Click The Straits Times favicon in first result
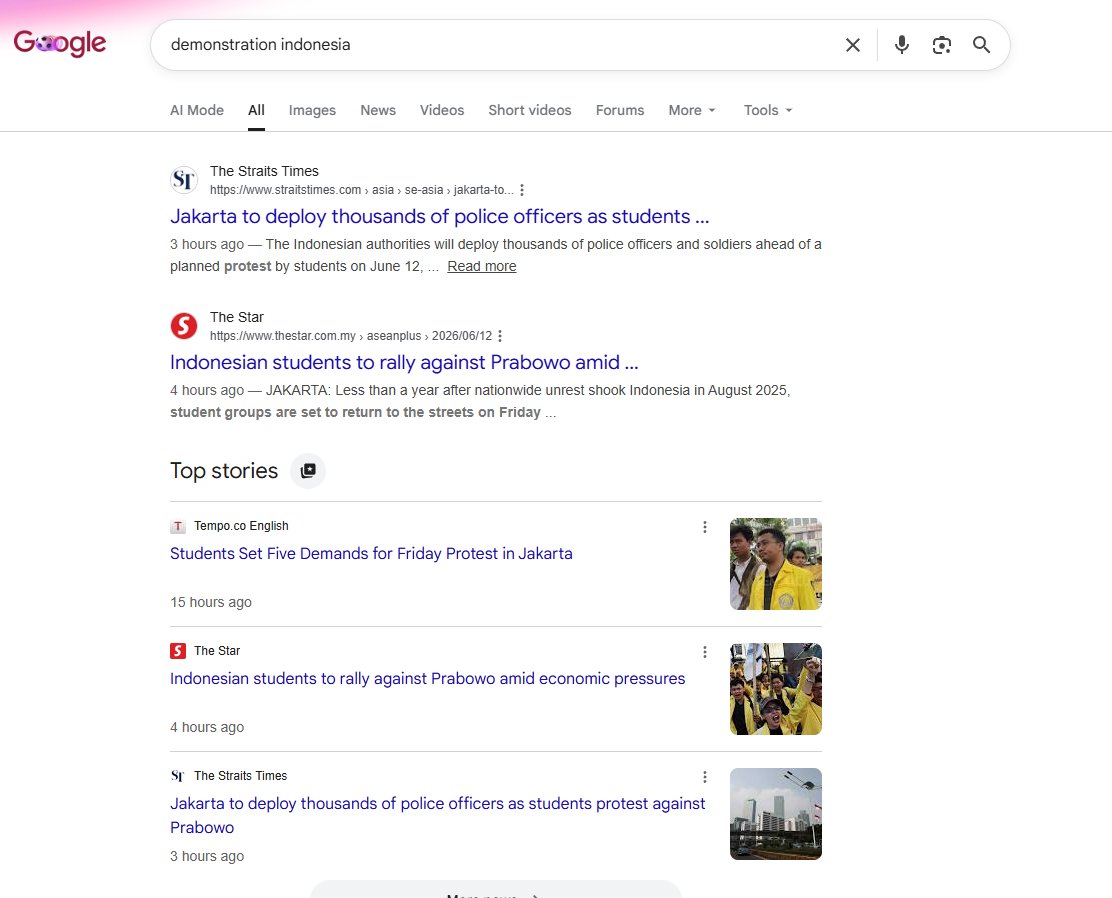The height and width of the screenshot is (898, 1112). (184, 179)
